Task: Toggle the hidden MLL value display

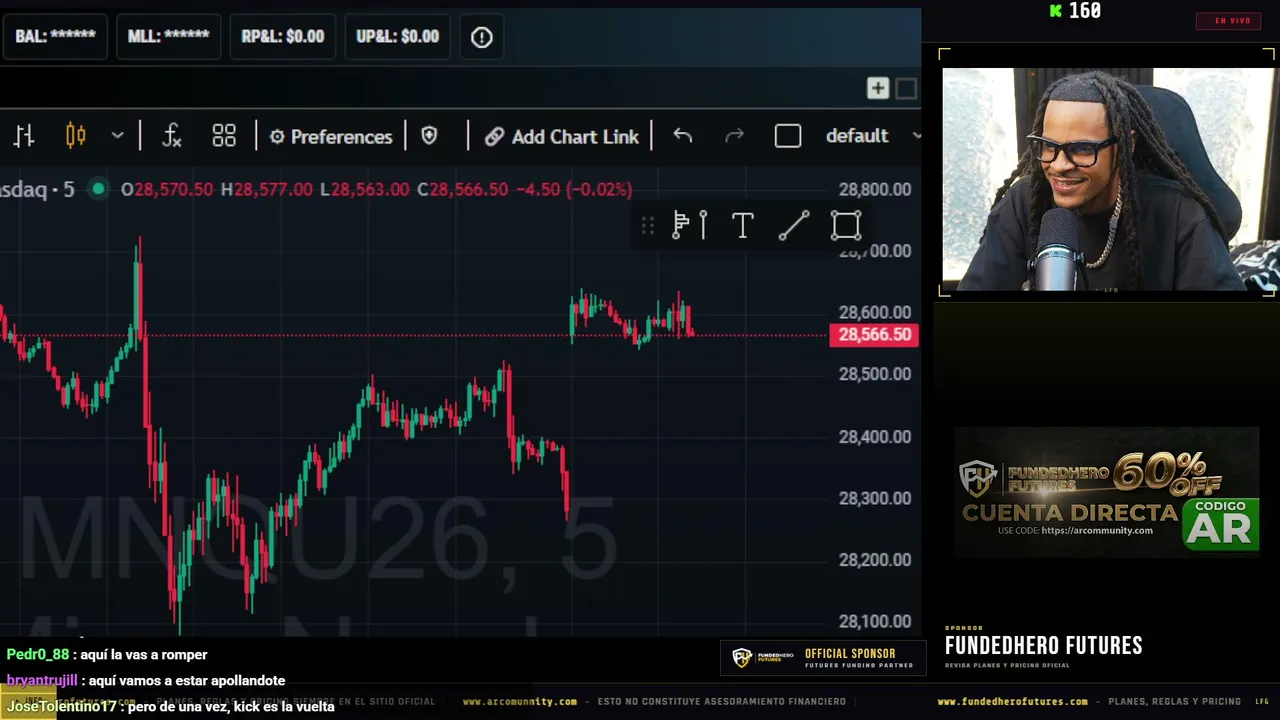Action: point(168,37)
